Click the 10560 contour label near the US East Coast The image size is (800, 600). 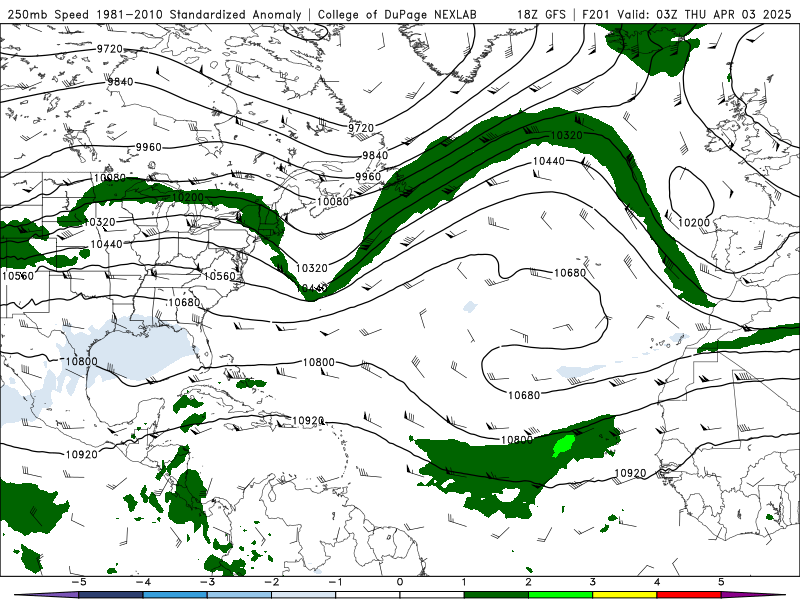point(219,276)
